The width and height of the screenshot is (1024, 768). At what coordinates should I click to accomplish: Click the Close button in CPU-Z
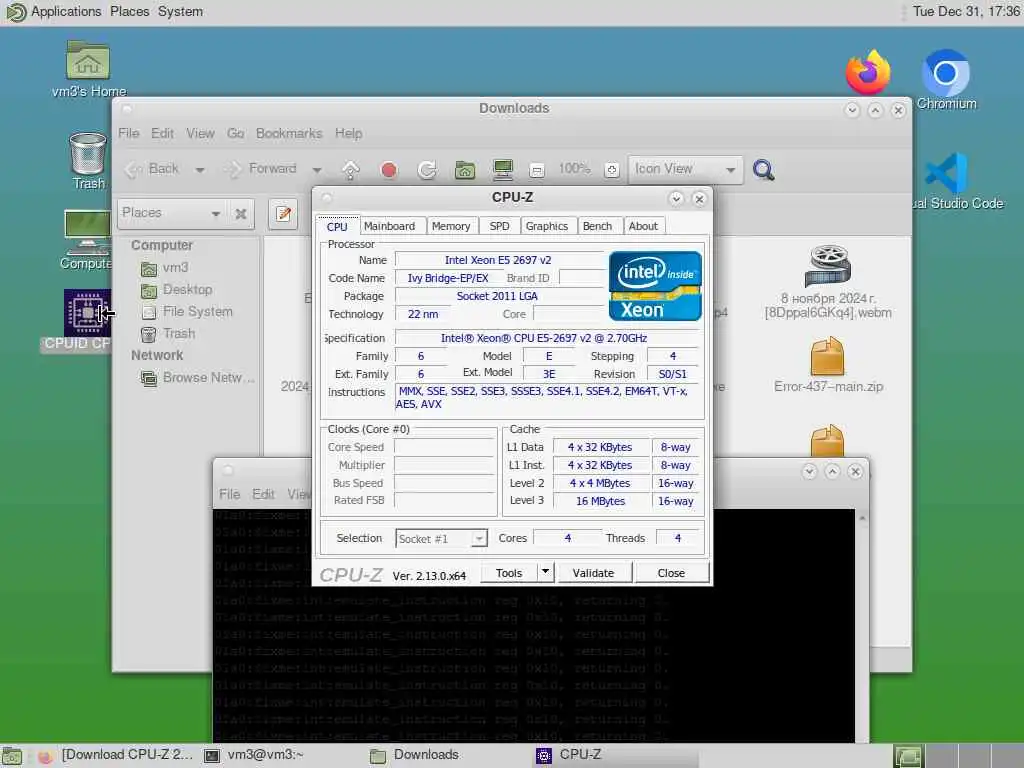click(x=671, y=573)
